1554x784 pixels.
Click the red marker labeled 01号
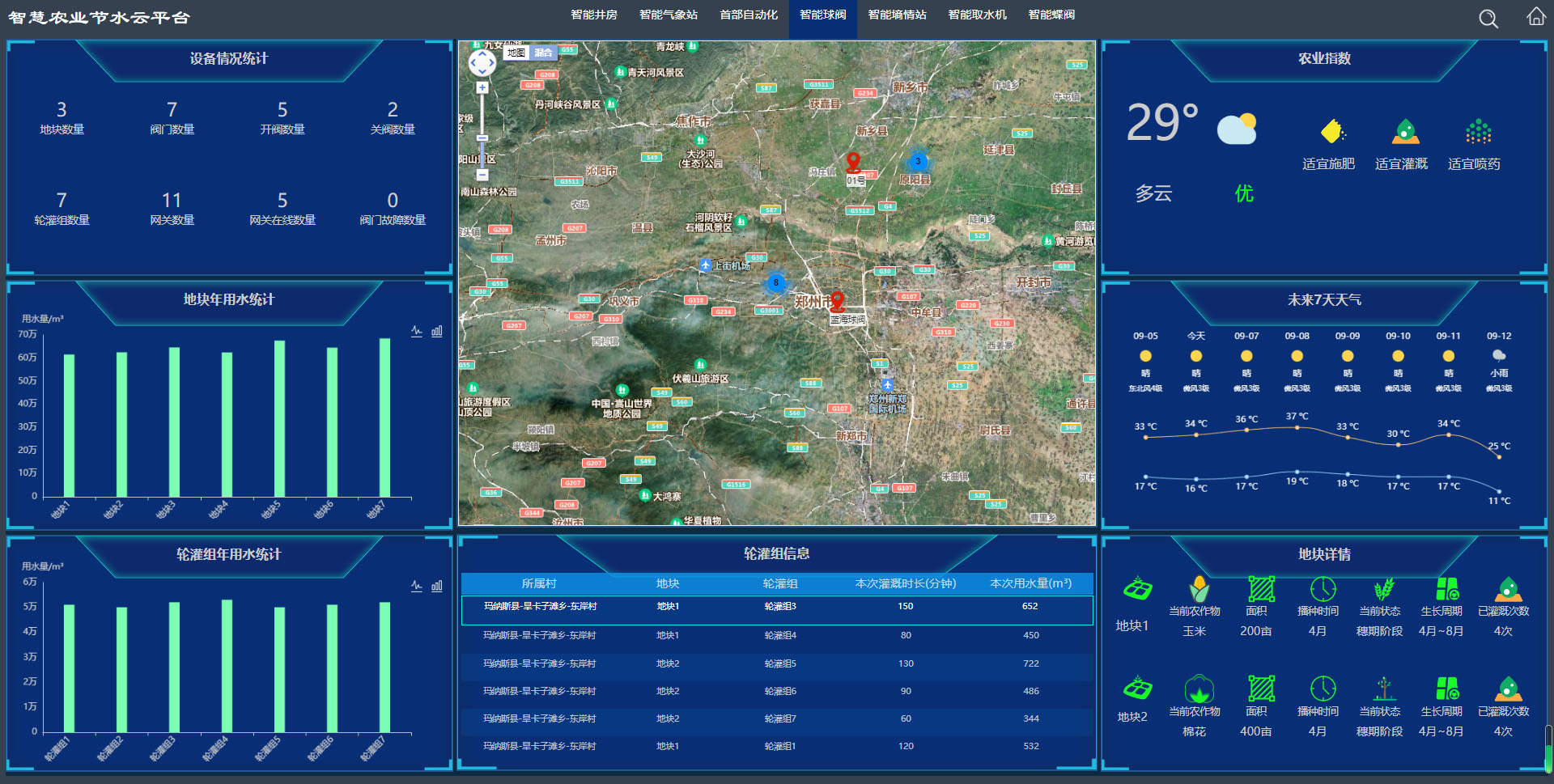point(853,163)
